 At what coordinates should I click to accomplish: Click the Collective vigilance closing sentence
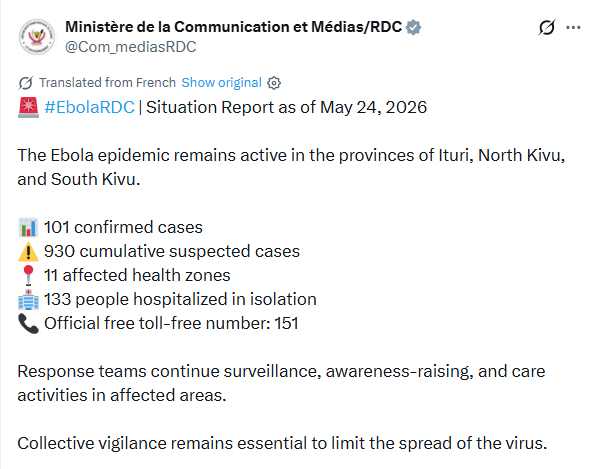(282, 443)
